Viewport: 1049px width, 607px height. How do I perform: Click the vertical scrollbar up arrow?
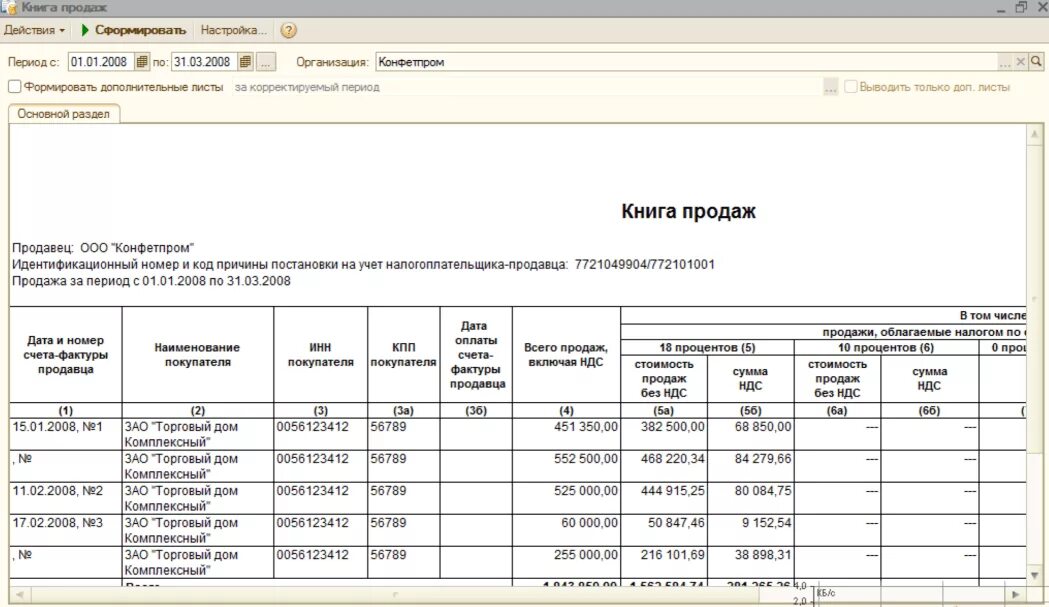[1034, 134]
